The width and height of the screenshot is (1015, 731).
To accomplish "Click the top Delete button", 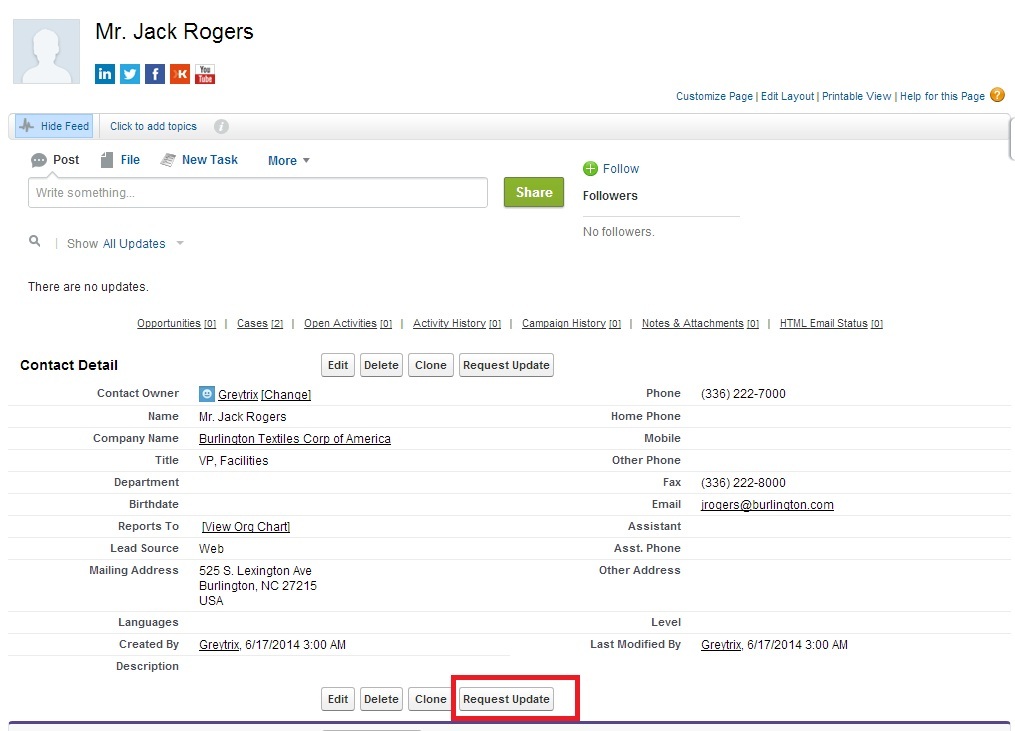I will [381, 365].
